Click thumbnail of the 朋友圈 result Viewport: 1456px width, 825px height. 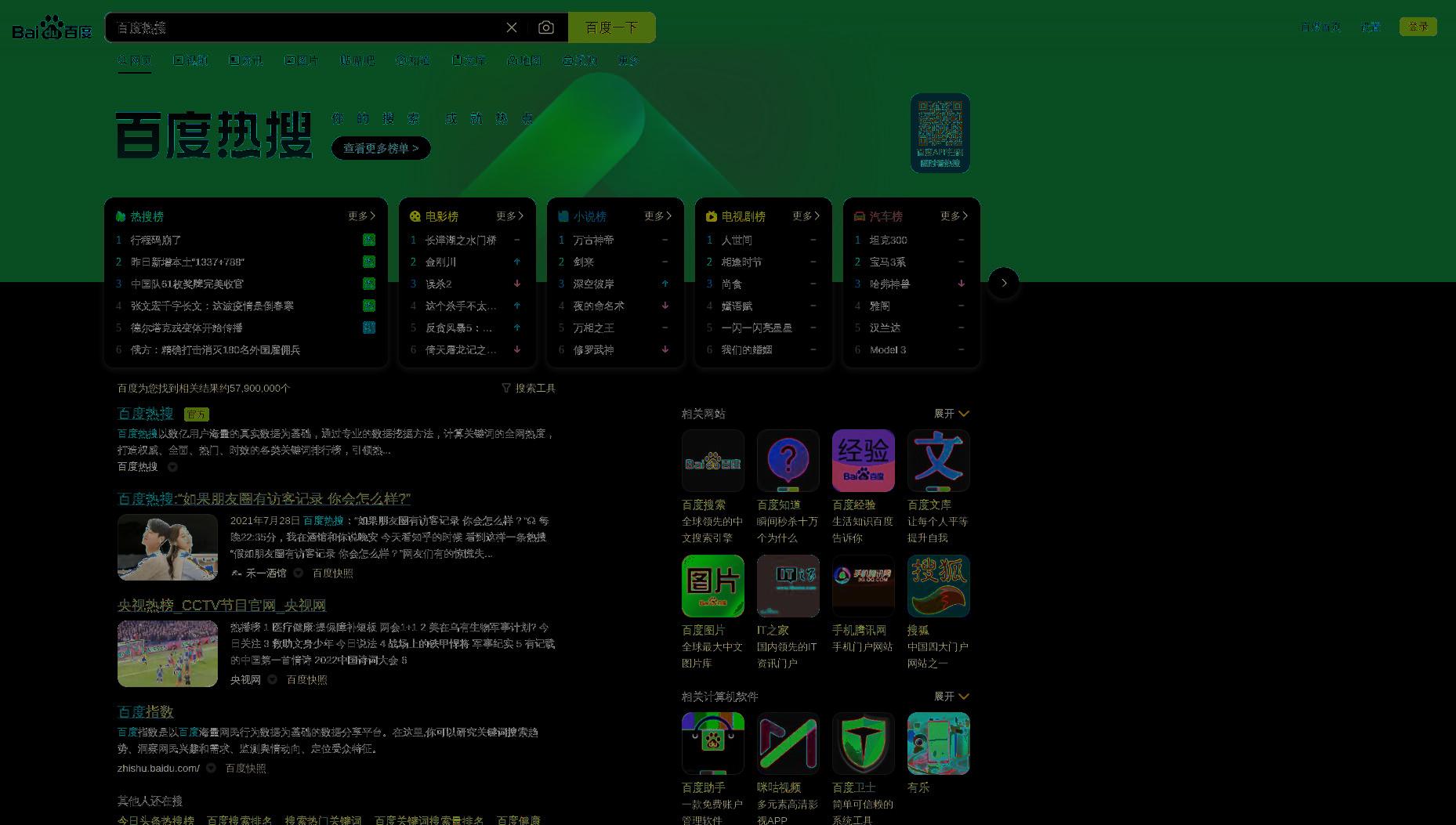[168, 547]
